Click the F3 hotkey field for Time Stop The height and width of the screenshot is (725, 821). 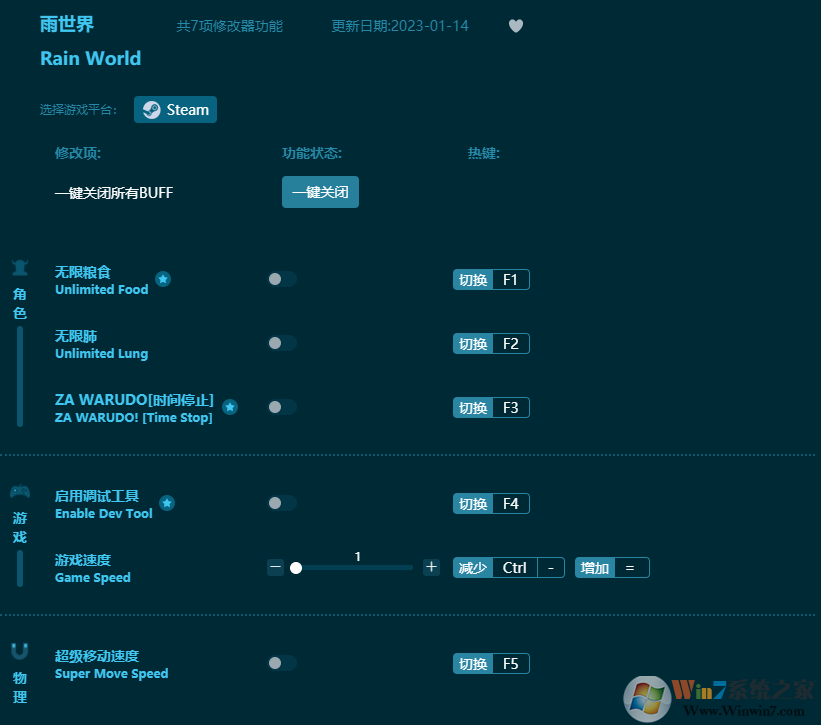pos(511,407)
